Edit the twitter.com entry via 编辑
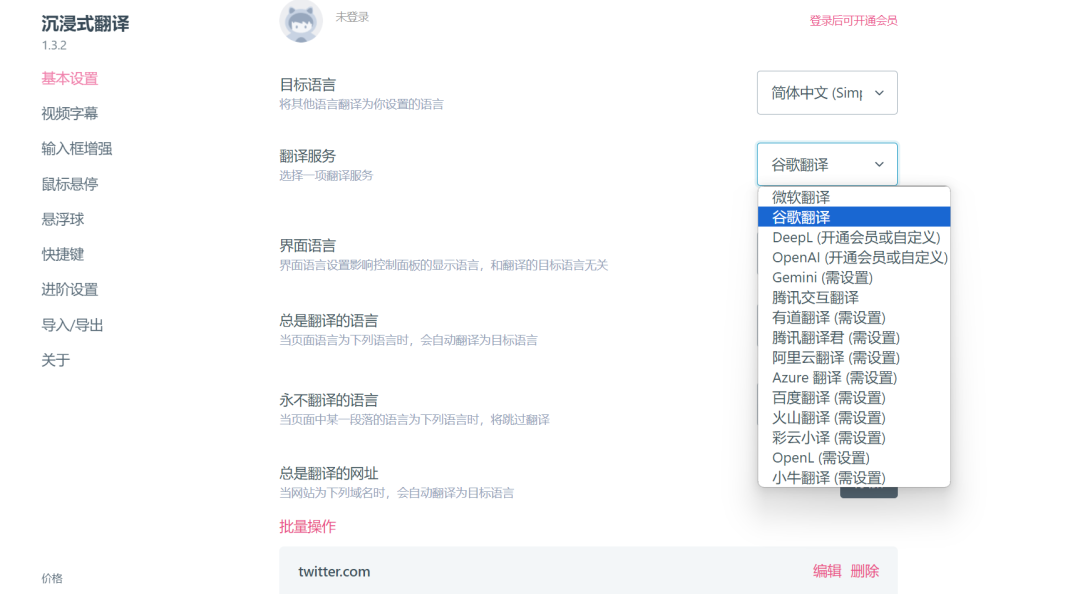The height and width of the screenshot is (594, 1080). tap(826, 571)
